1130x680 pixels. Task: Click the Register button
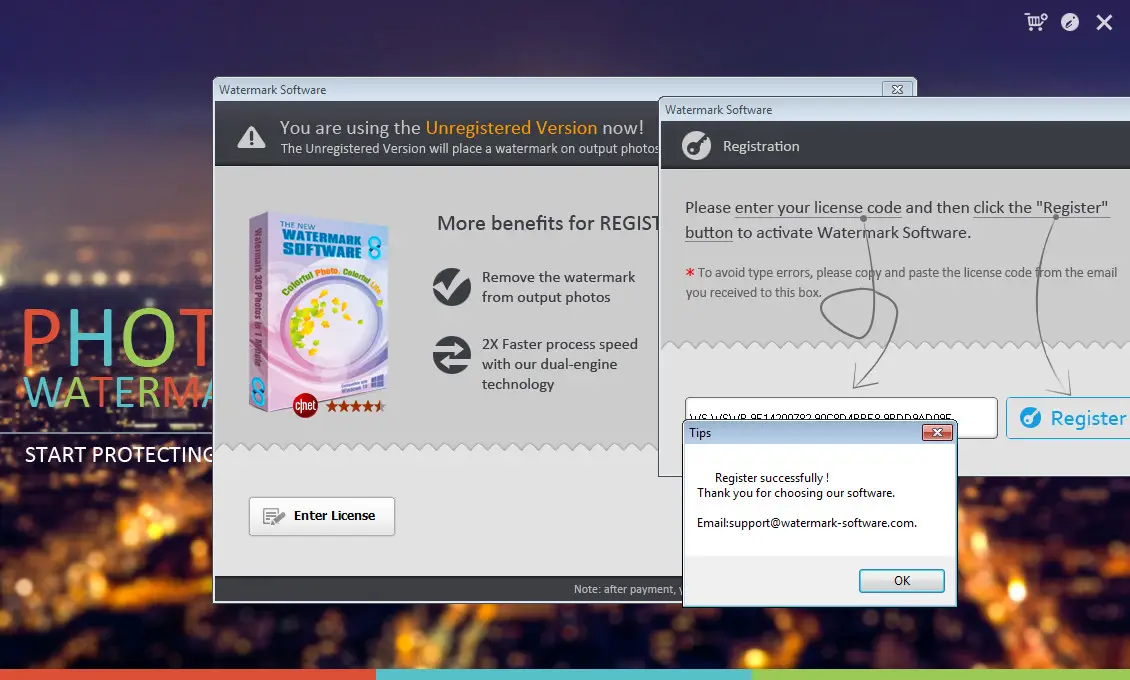point(1068,418)
